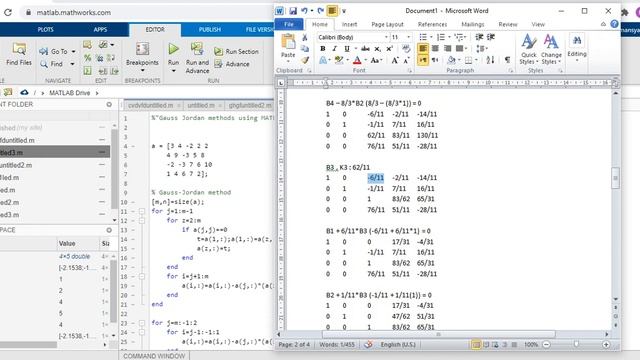Click Text Effects glowing A icon
This screenshot has width=640, height=360.
322,60
